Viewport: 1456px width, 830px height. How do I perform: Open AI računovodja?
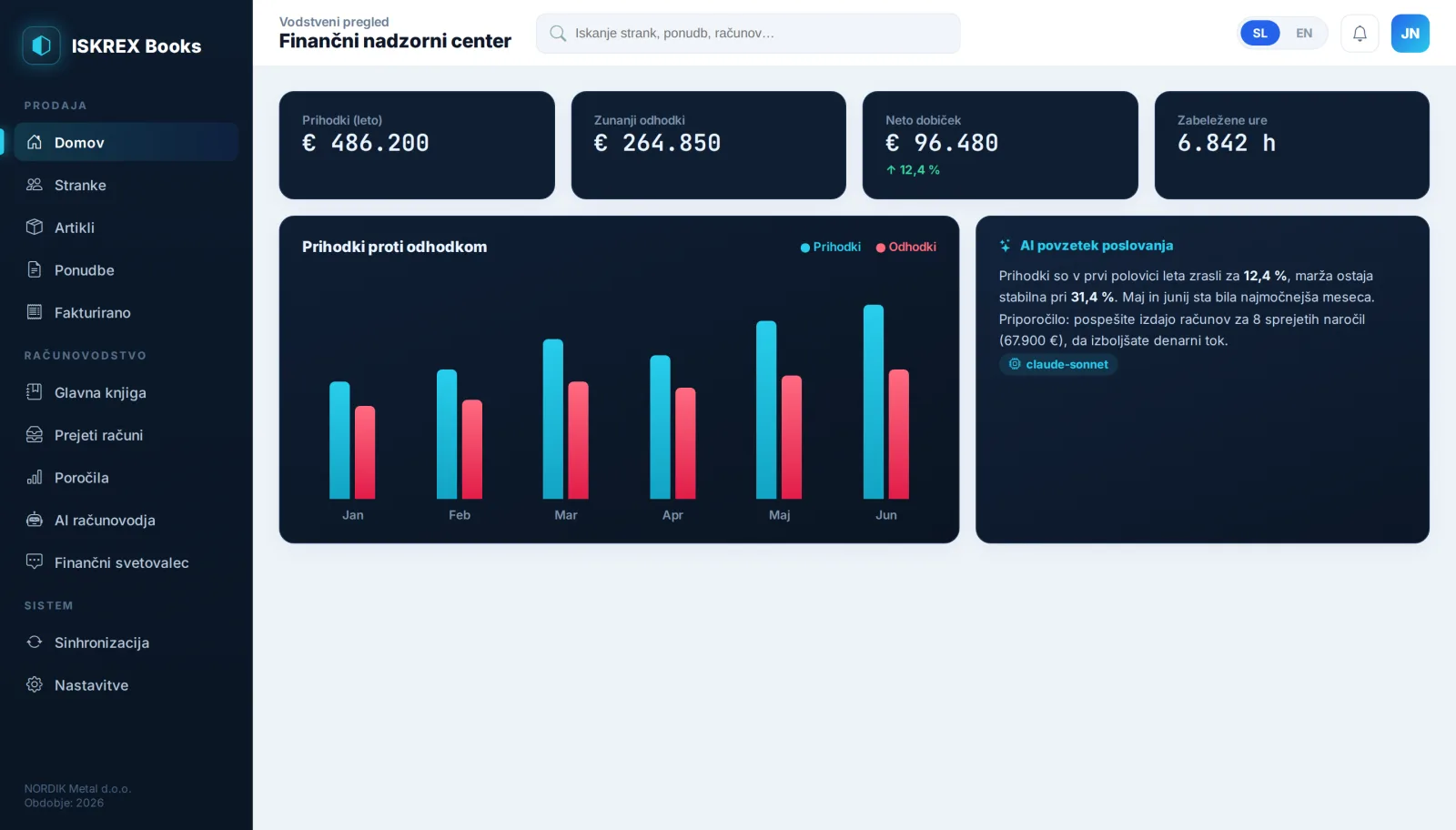(x=126, y=520)
